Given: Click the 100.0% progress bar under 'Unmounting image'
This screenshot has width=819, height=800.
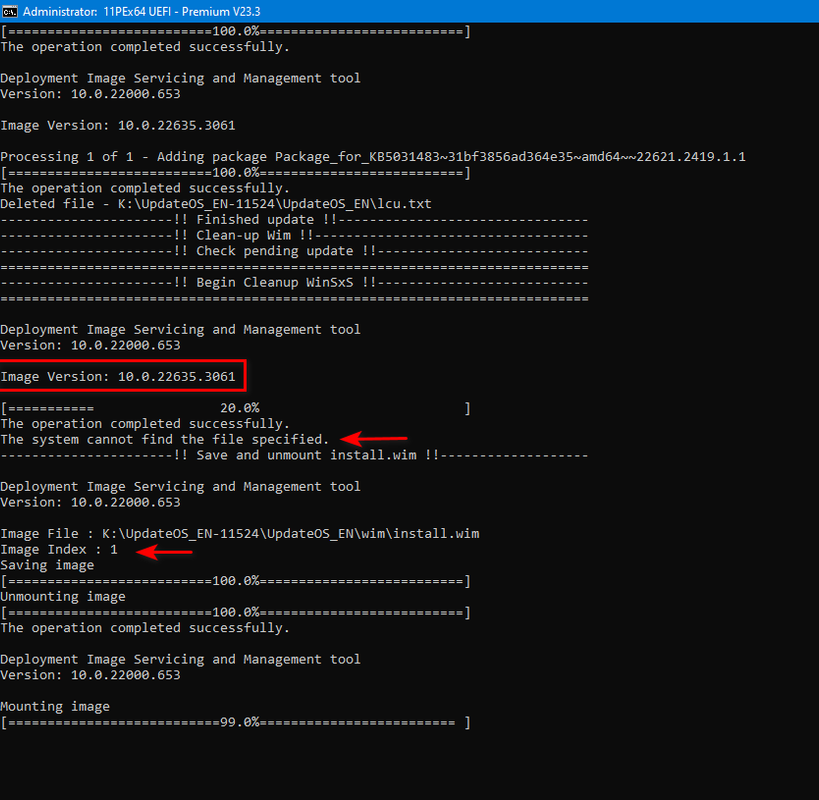Looking at the screenshot, I should 236,612.
